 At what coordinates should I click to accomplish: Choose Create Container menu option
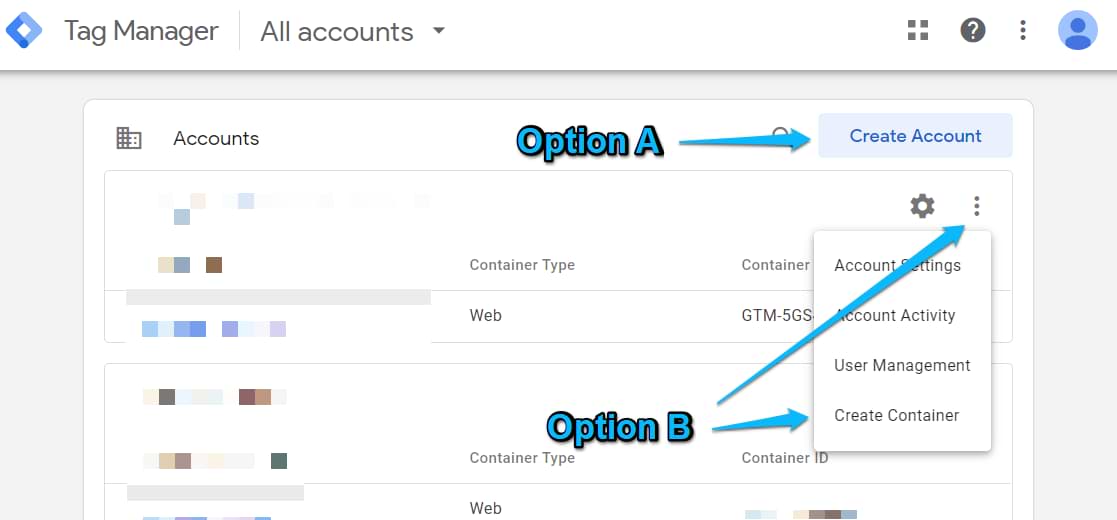[x=896, y=416]
